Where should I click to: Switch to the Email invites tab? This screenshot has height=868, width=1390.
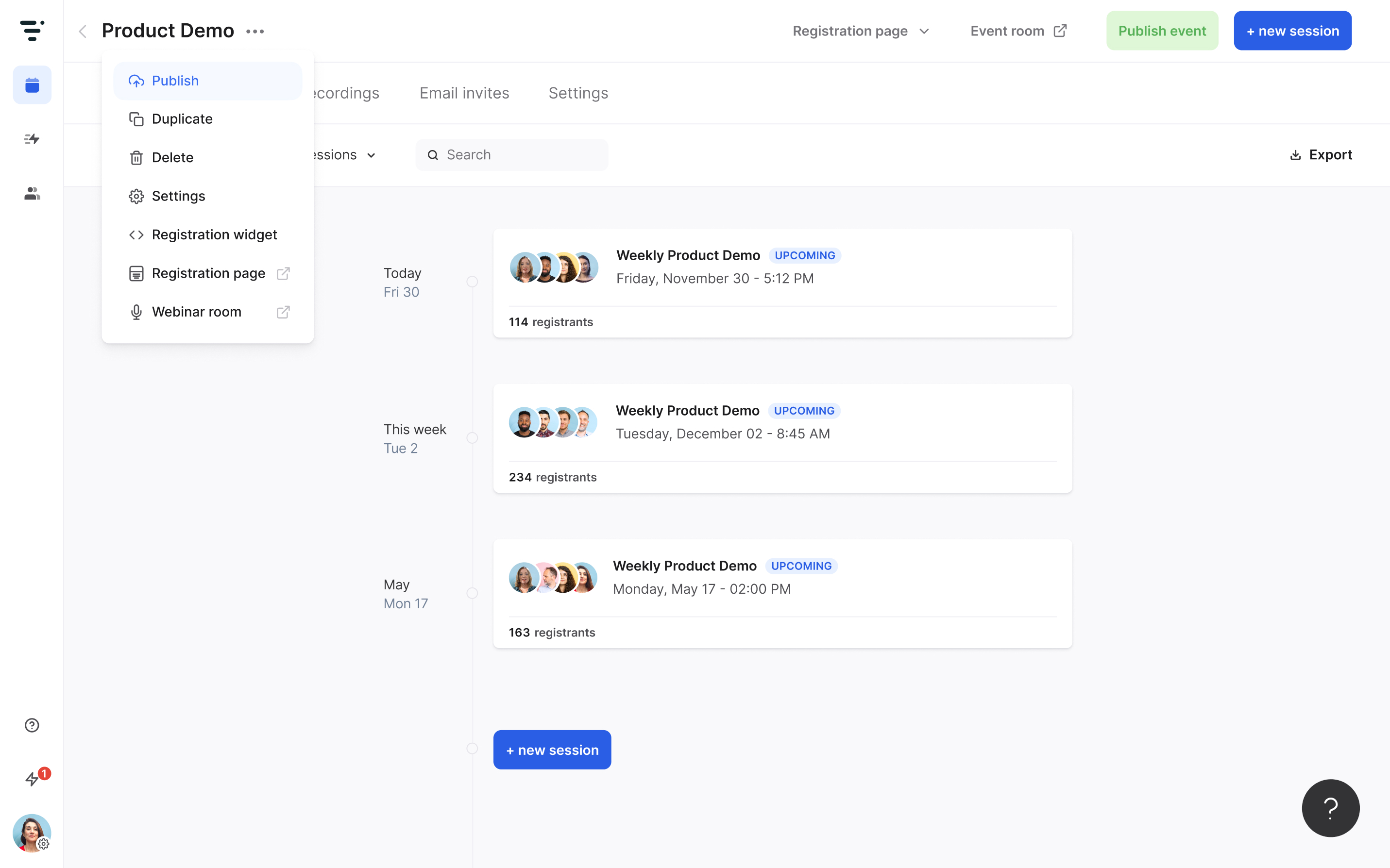click(x=464, y=93)
